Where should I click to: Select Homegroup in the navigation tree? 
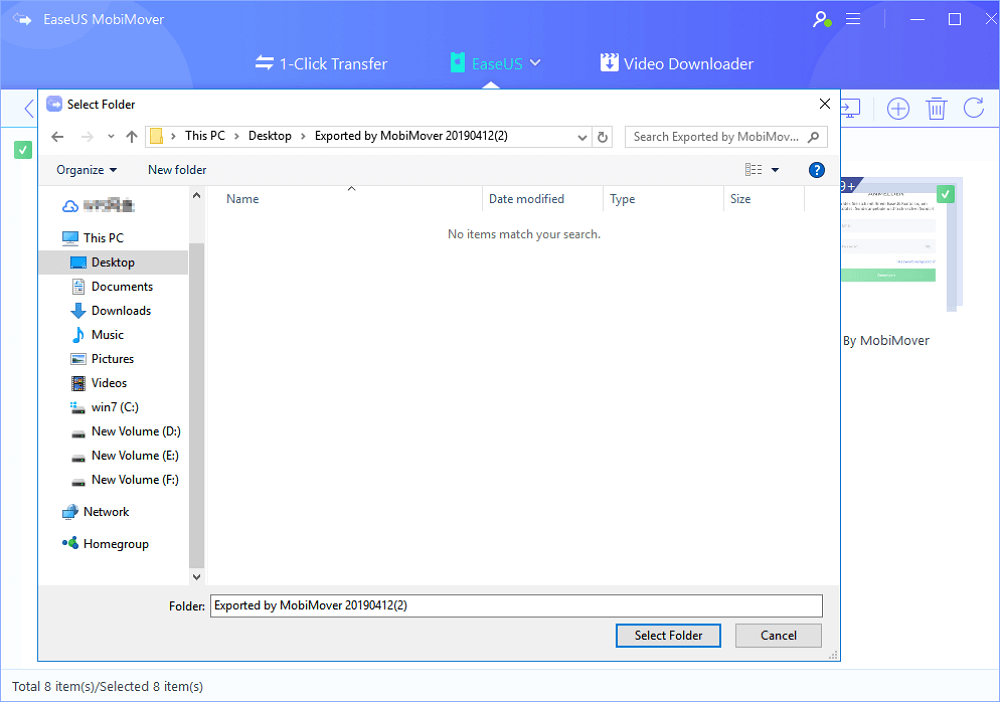point(105,544)
